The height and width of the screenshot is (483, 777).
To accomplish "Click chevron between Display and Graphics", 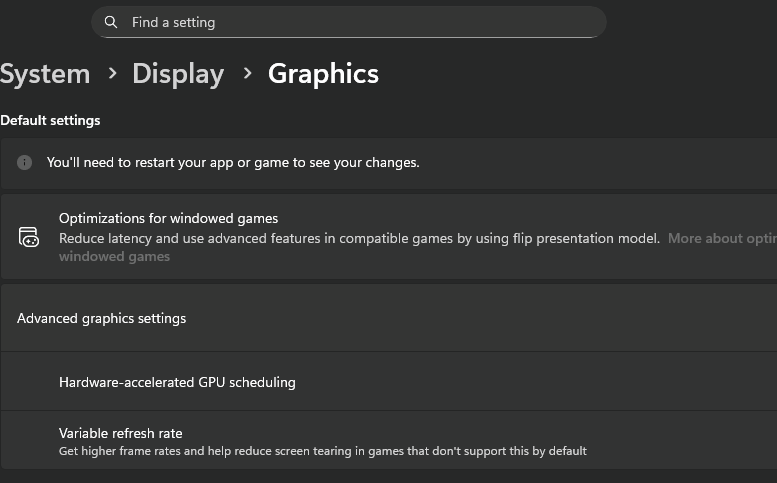I will tap(246, 74).
